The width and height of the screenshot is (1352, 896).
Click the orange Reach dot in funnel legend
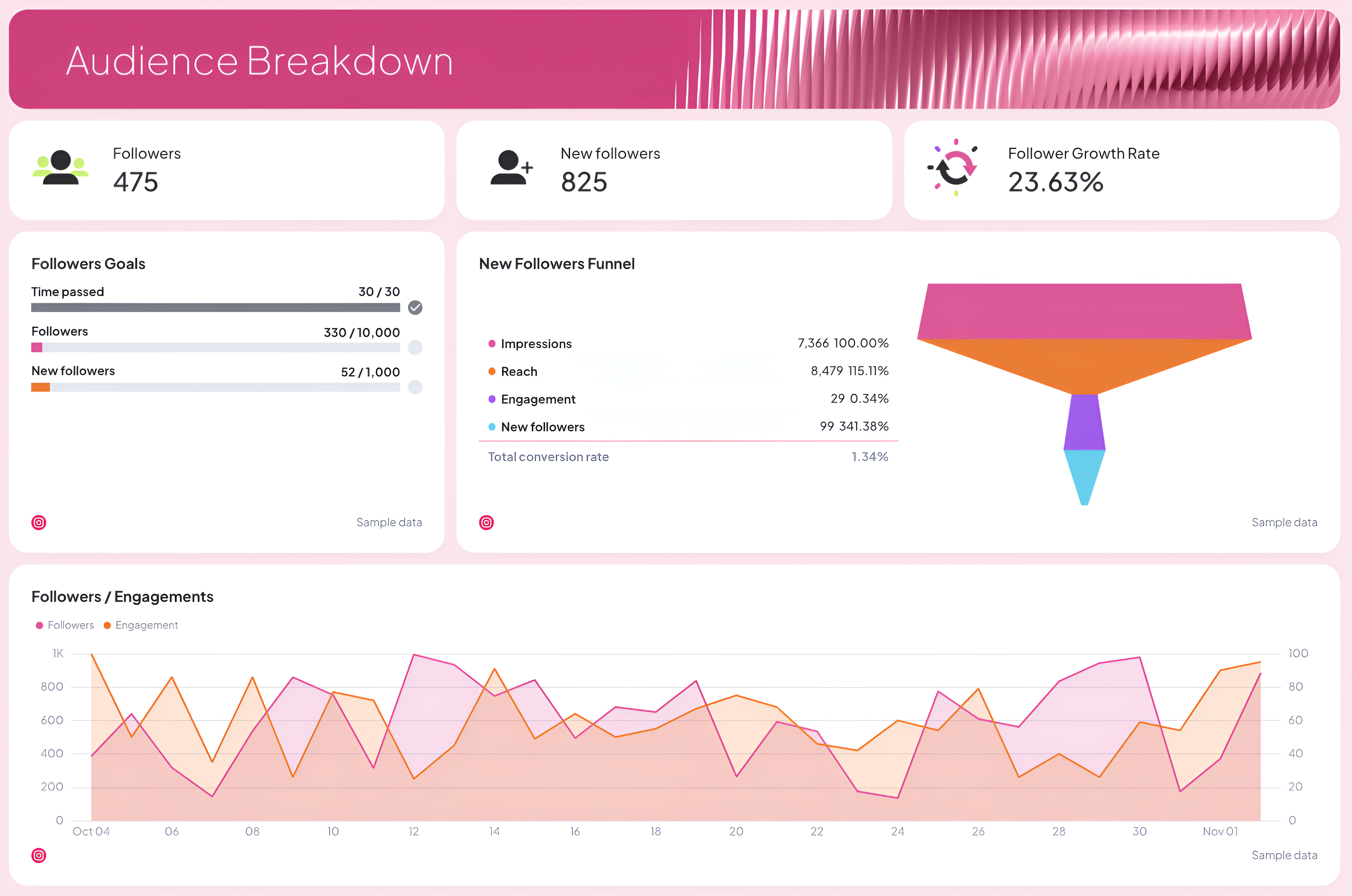coord(492,371)
